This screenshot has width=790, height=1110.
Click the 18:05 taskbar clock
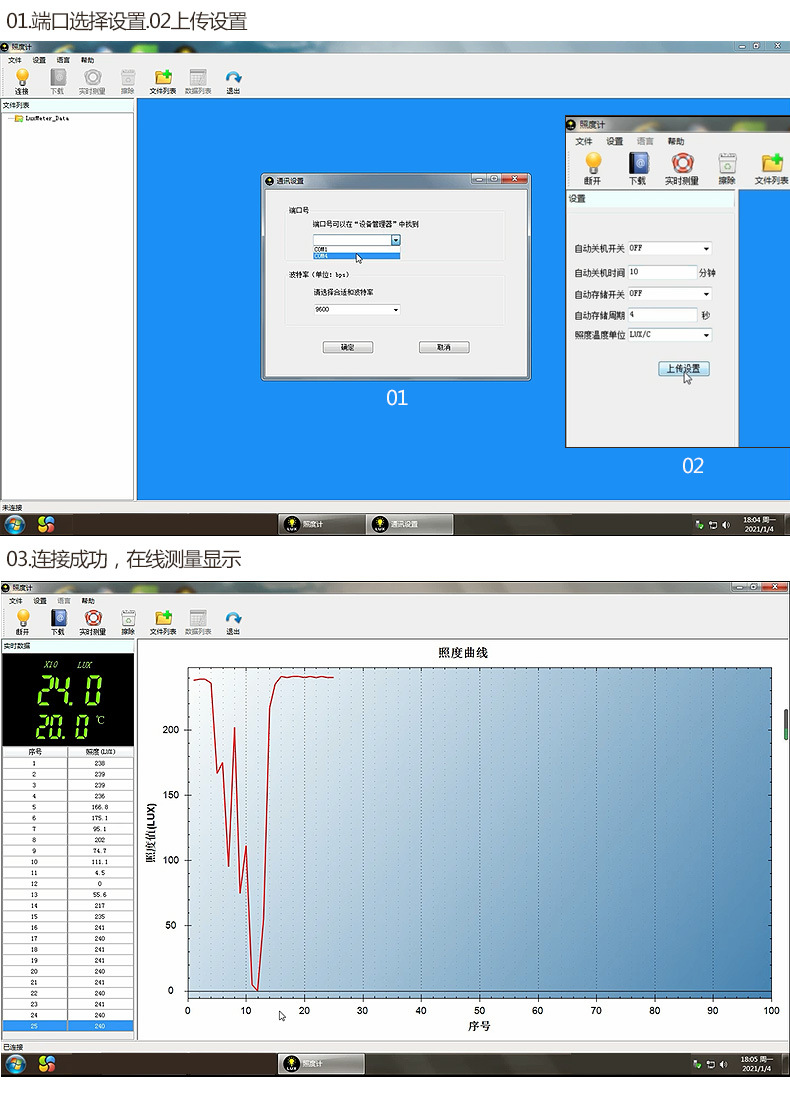(757, 1063)
